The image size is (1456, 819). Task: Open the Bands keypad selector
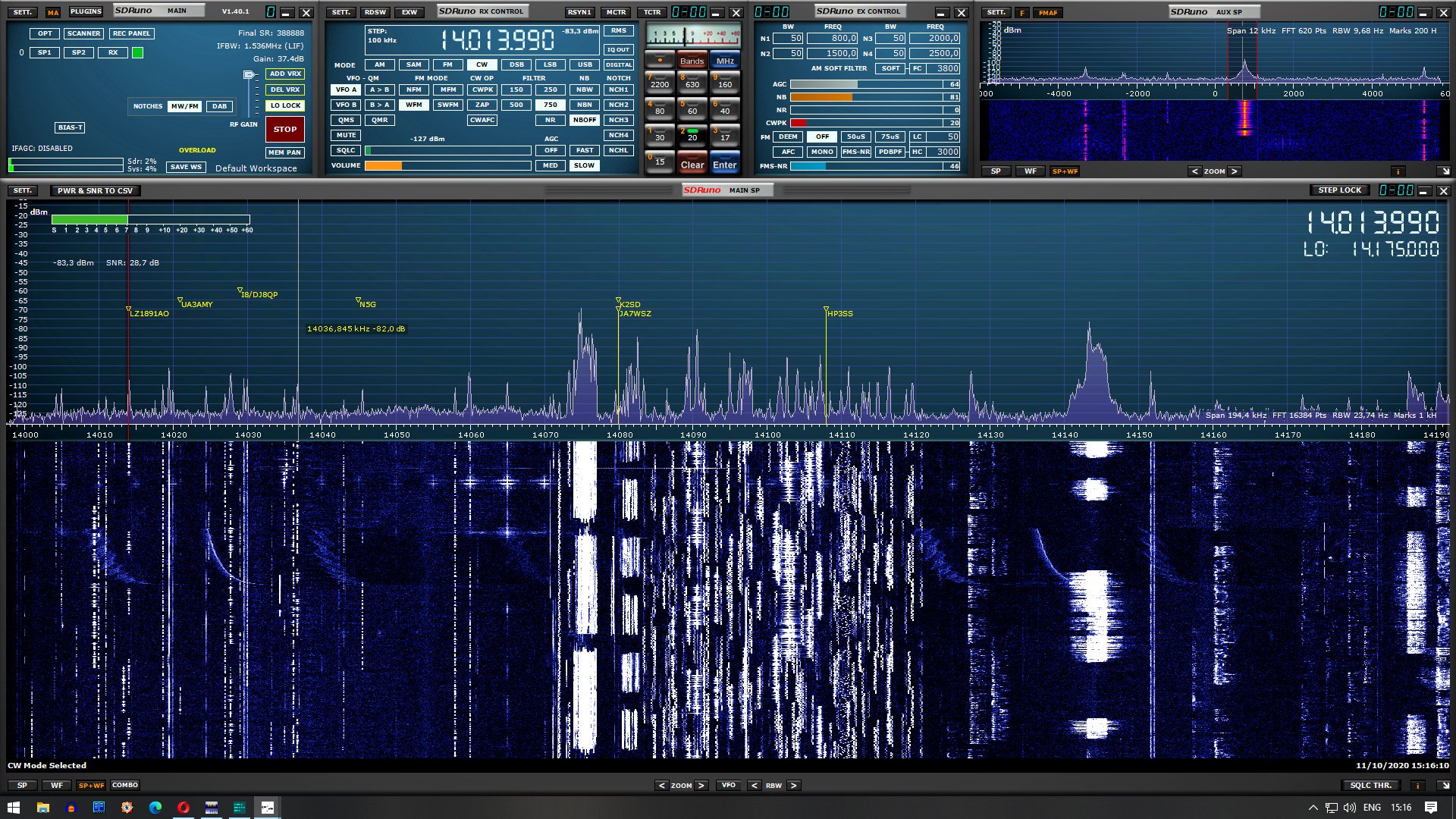[692, 60]
